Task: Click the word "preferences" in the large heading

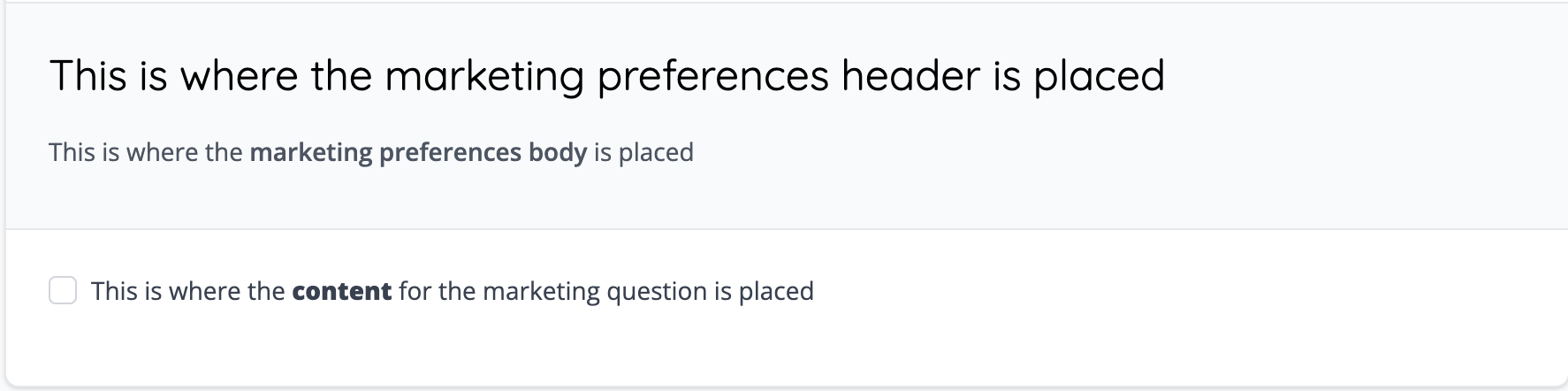Action: [712, 75]
